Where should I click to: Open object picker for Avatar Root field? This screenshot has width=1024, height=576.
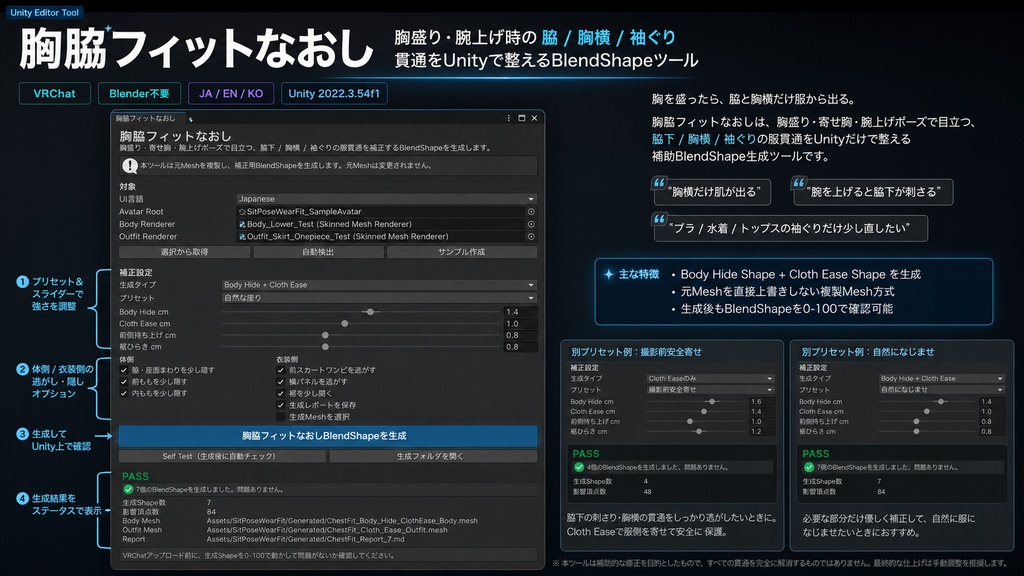[x=531, y=212]
